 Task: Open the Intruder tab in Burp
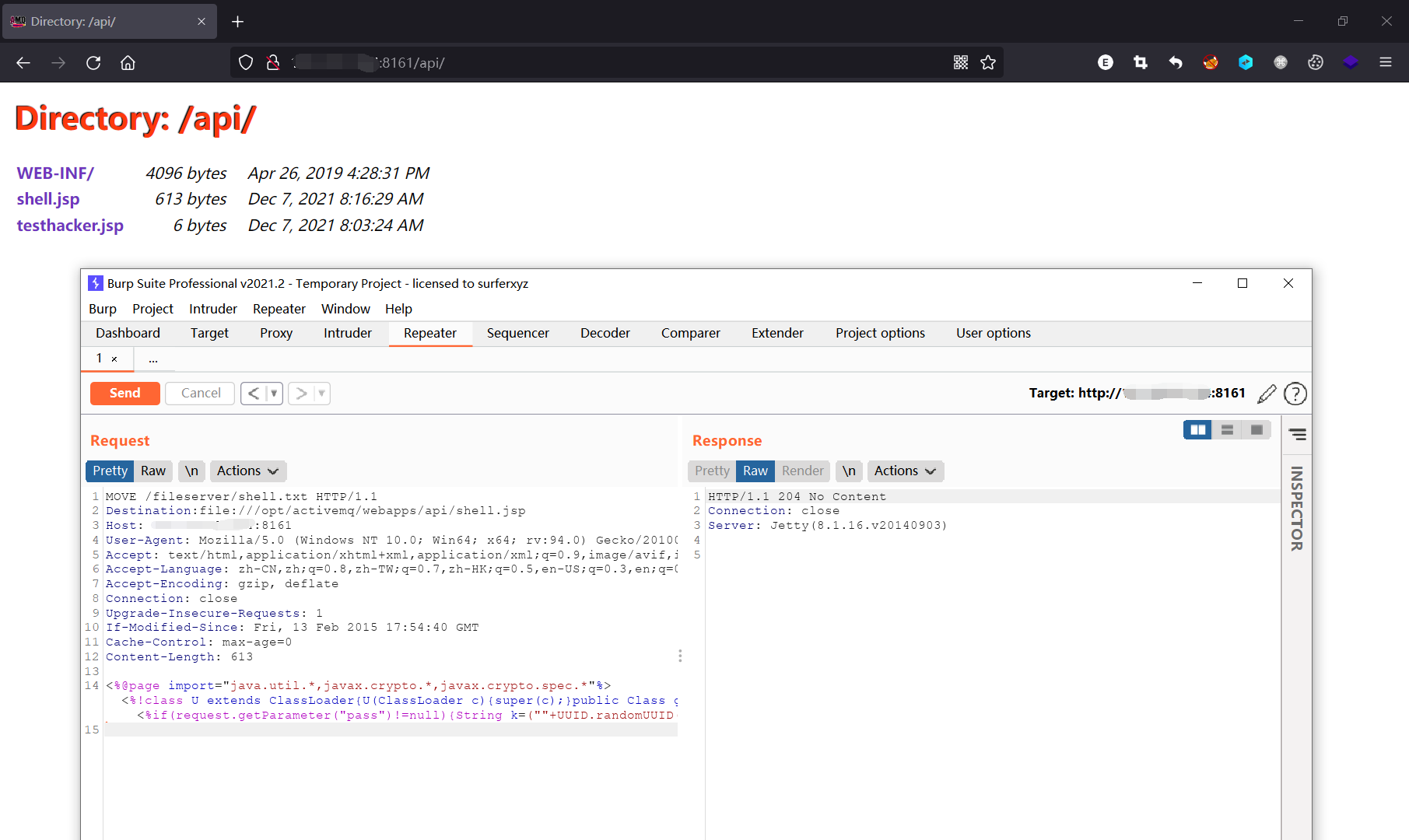[x=348, y=334]
